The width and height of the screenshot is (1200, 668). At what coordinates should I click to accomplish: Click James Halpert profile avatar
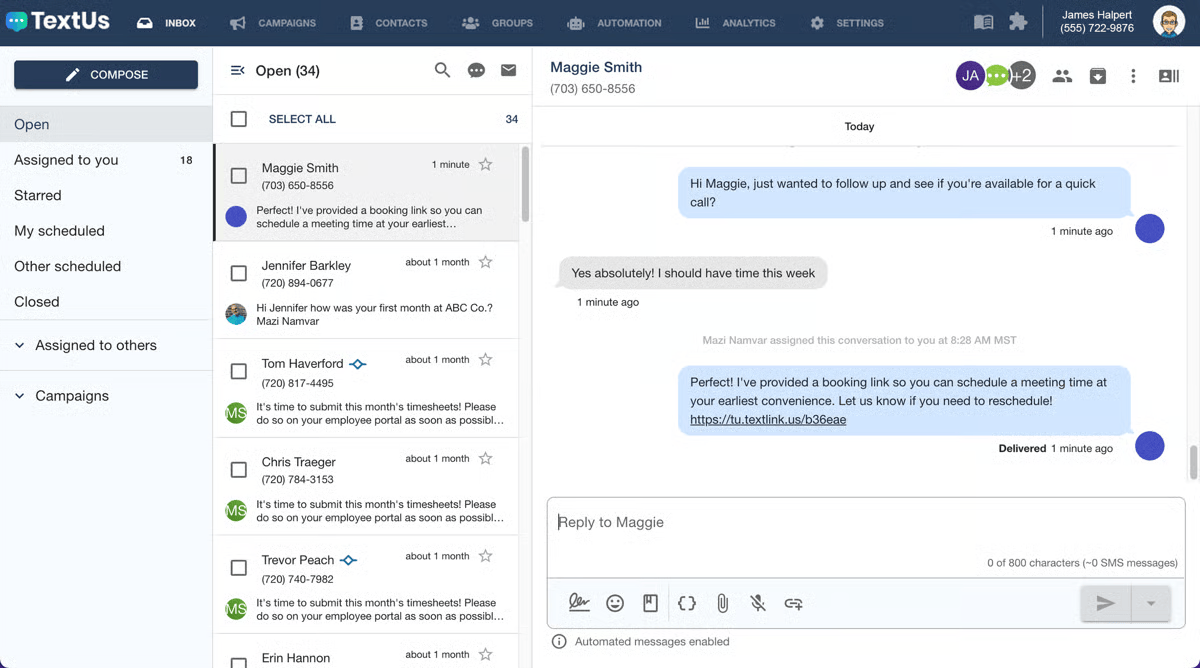pos(1168,22)
